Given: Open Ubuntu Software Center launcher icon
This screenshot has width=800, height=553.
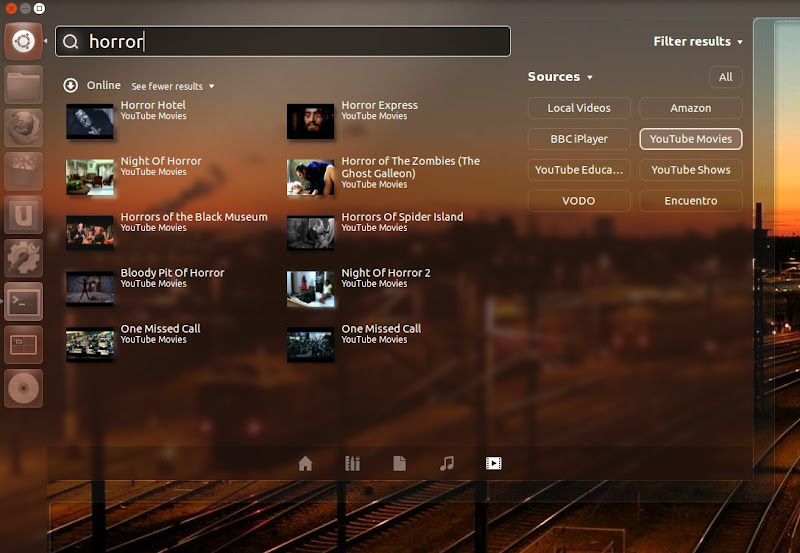Looking at the screenshot, I should tap(23, 171).
